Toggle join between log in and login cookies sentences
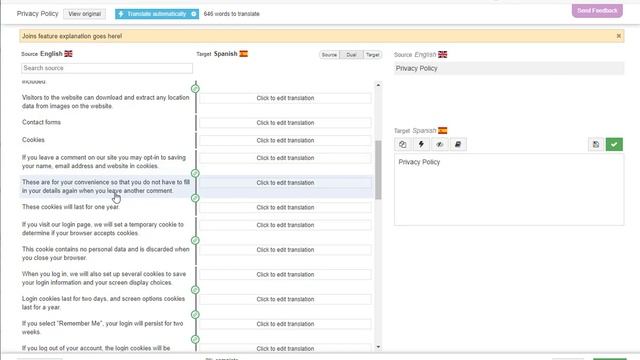The height and width of the screenshot is (360, 640). coord(196,290)
